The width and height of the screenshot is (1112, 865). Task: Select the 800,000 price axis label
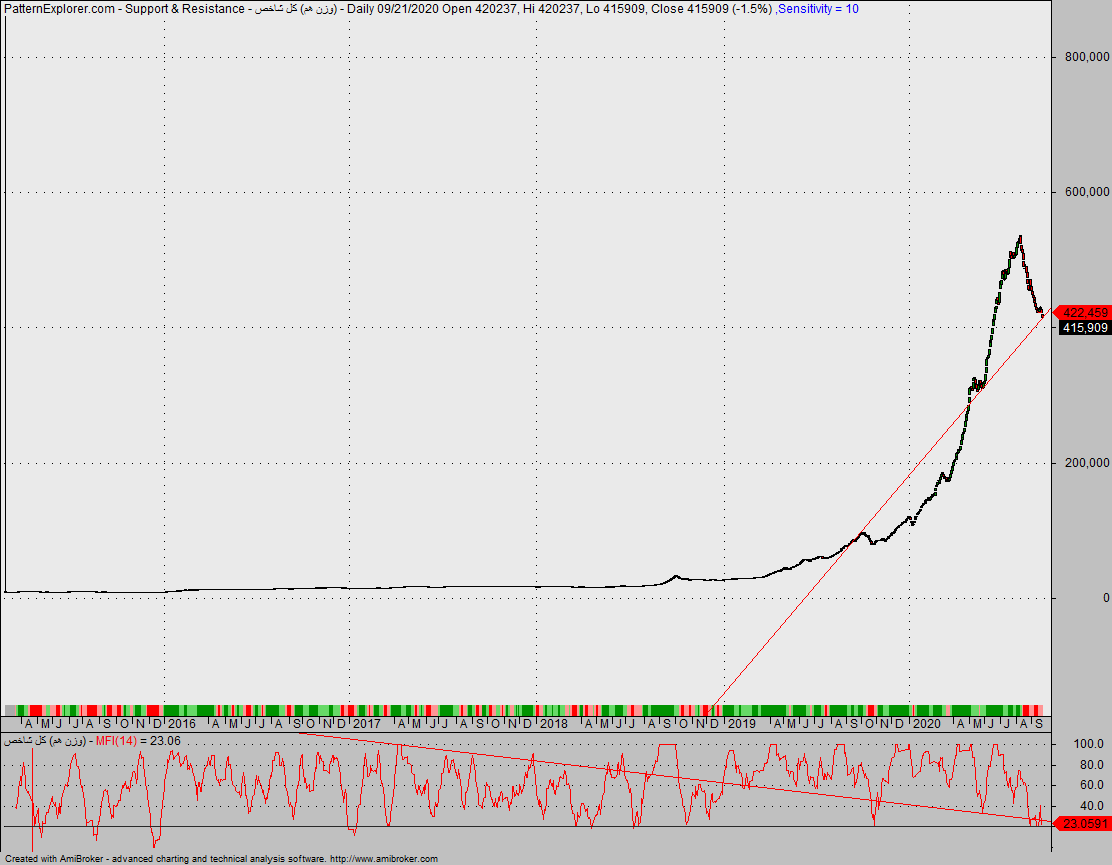(x=1087, y=57)
